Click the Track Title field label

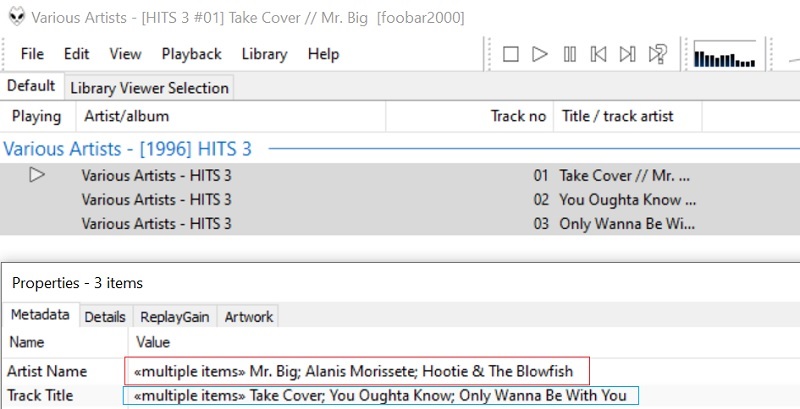(40, 395)
